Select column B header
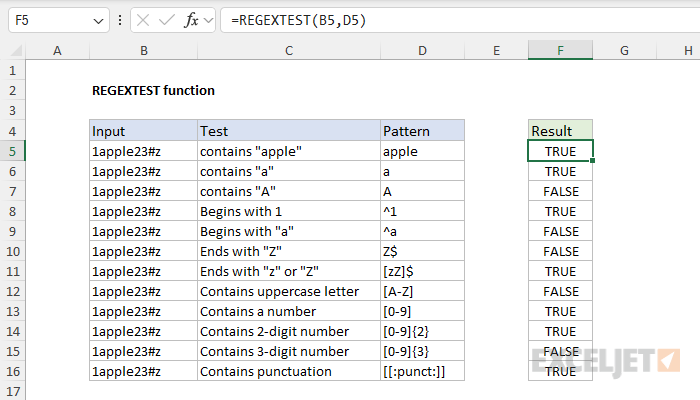700x400 pixels. tap(143, 50)
